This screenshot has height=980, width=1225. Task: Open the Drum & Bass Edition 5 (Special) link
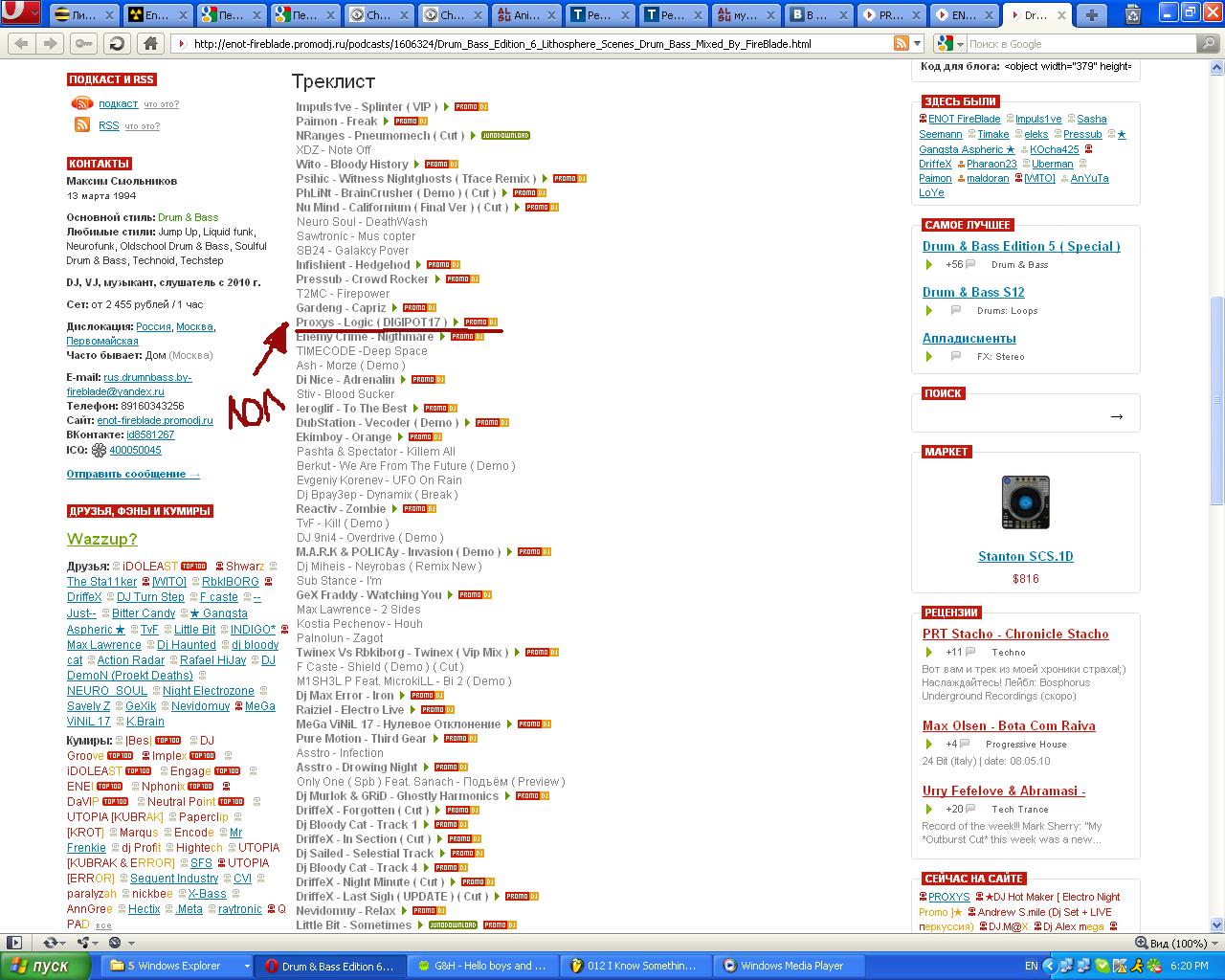1021,246
